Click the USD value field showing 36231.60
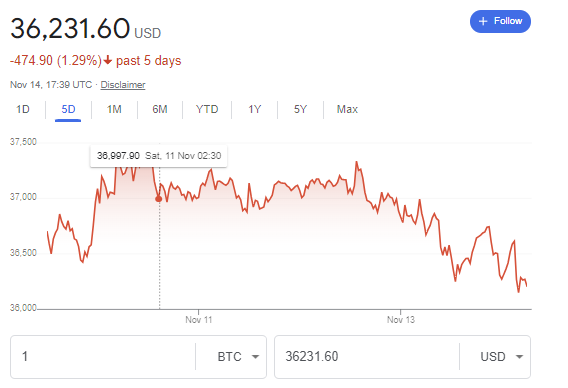568x388 pixels. (367, 357)
